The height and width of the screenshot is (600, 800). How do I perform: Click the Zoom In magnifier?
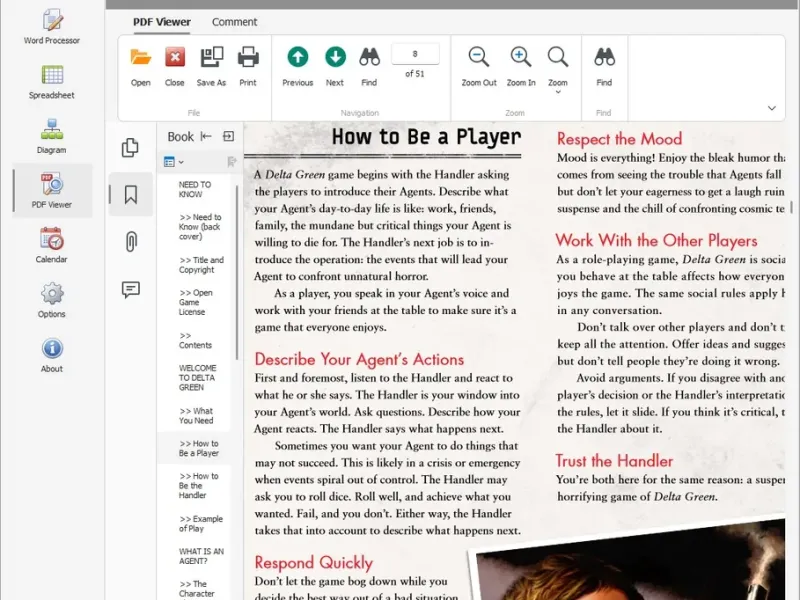521,64
